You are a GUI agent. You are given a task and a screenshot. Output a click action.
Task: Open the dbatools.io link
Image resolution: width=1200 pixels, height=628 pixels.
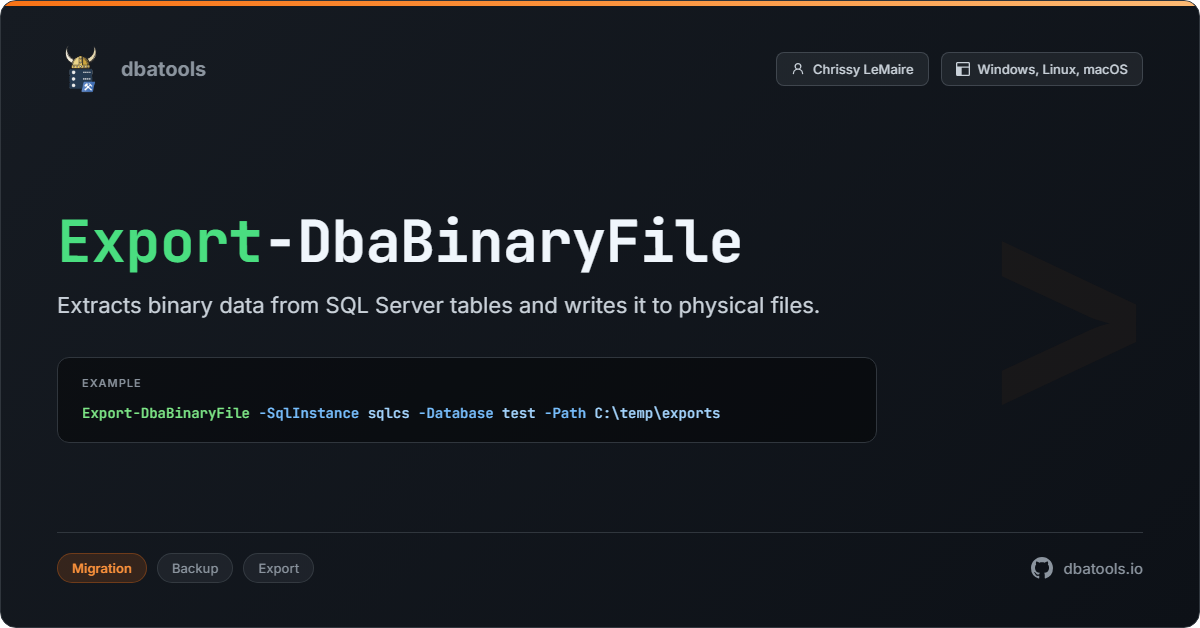click(1103, 568)
